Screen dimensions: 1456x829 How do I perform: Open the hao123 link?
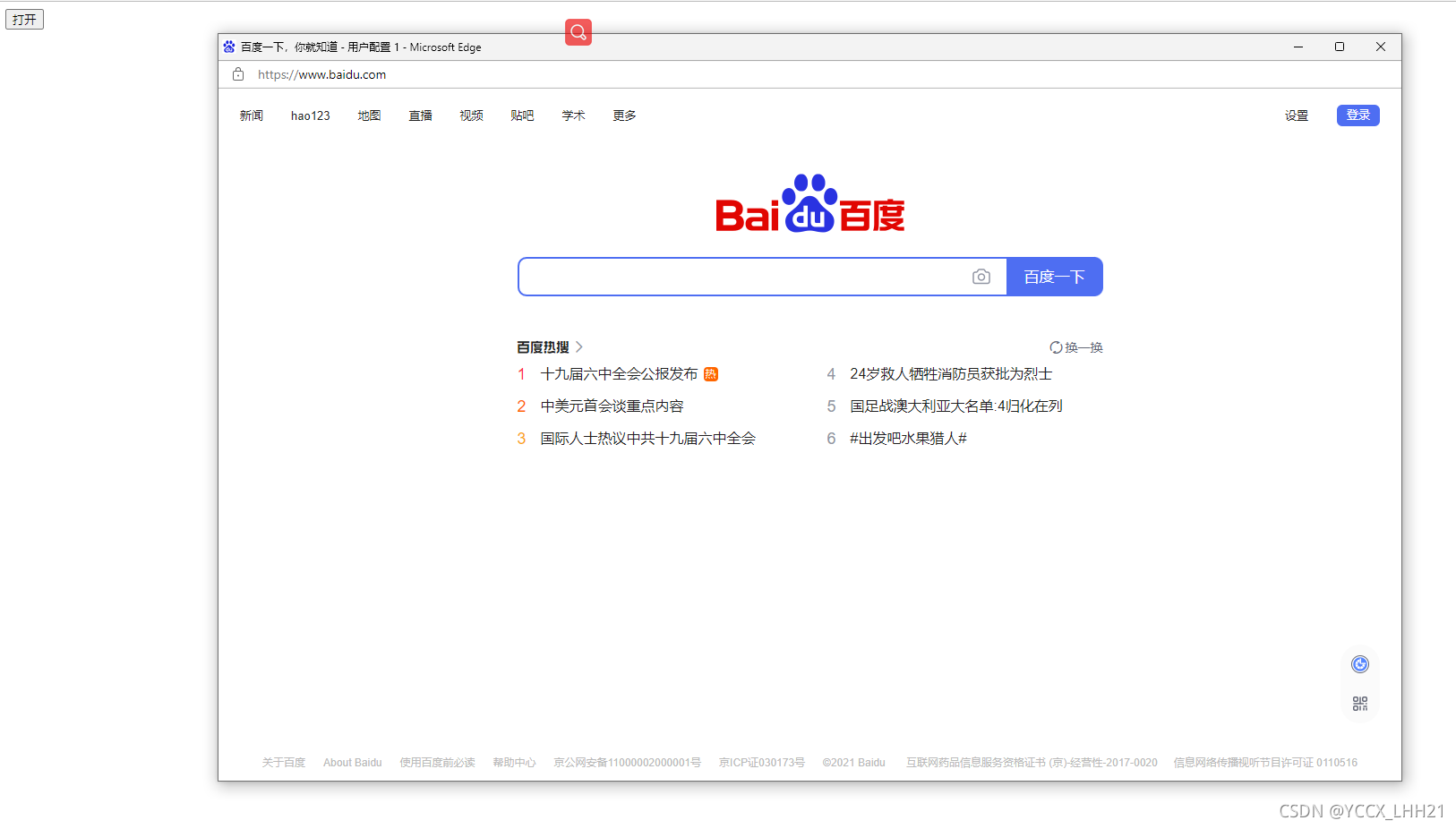point(311,115)
